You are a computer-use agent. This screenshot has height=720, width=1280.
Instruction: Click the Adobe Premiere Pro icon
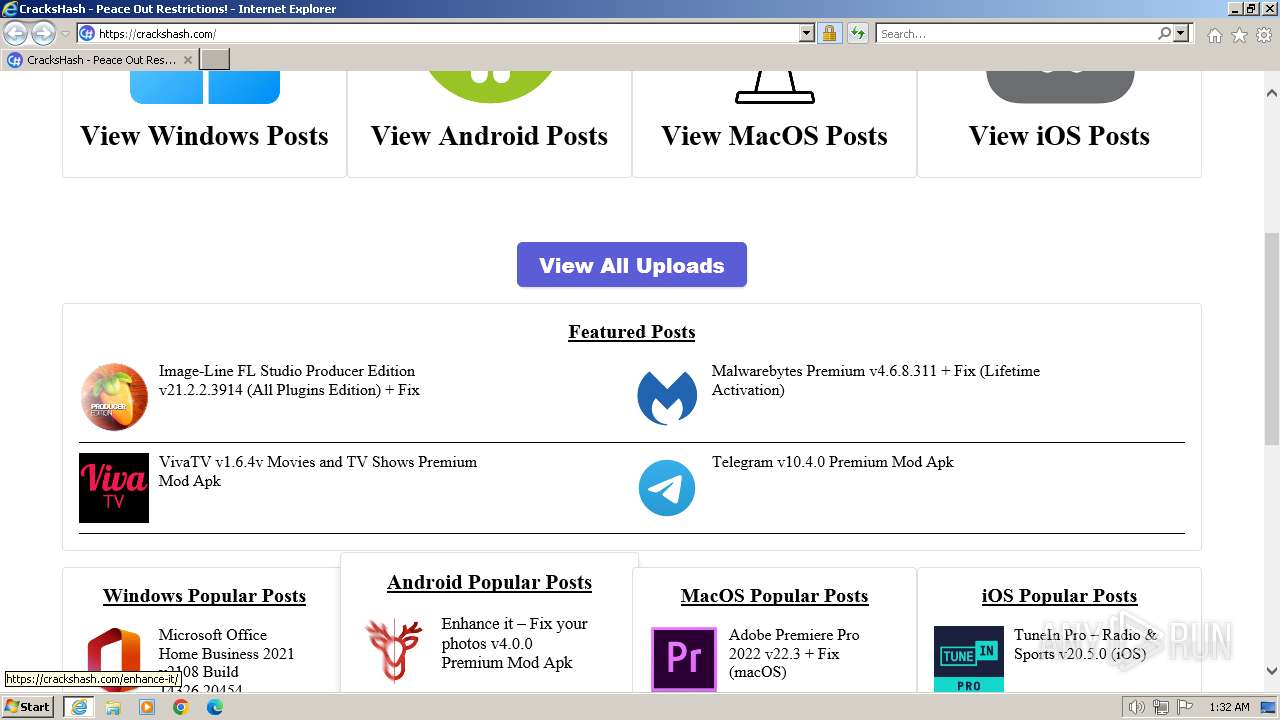pos(684,659)
